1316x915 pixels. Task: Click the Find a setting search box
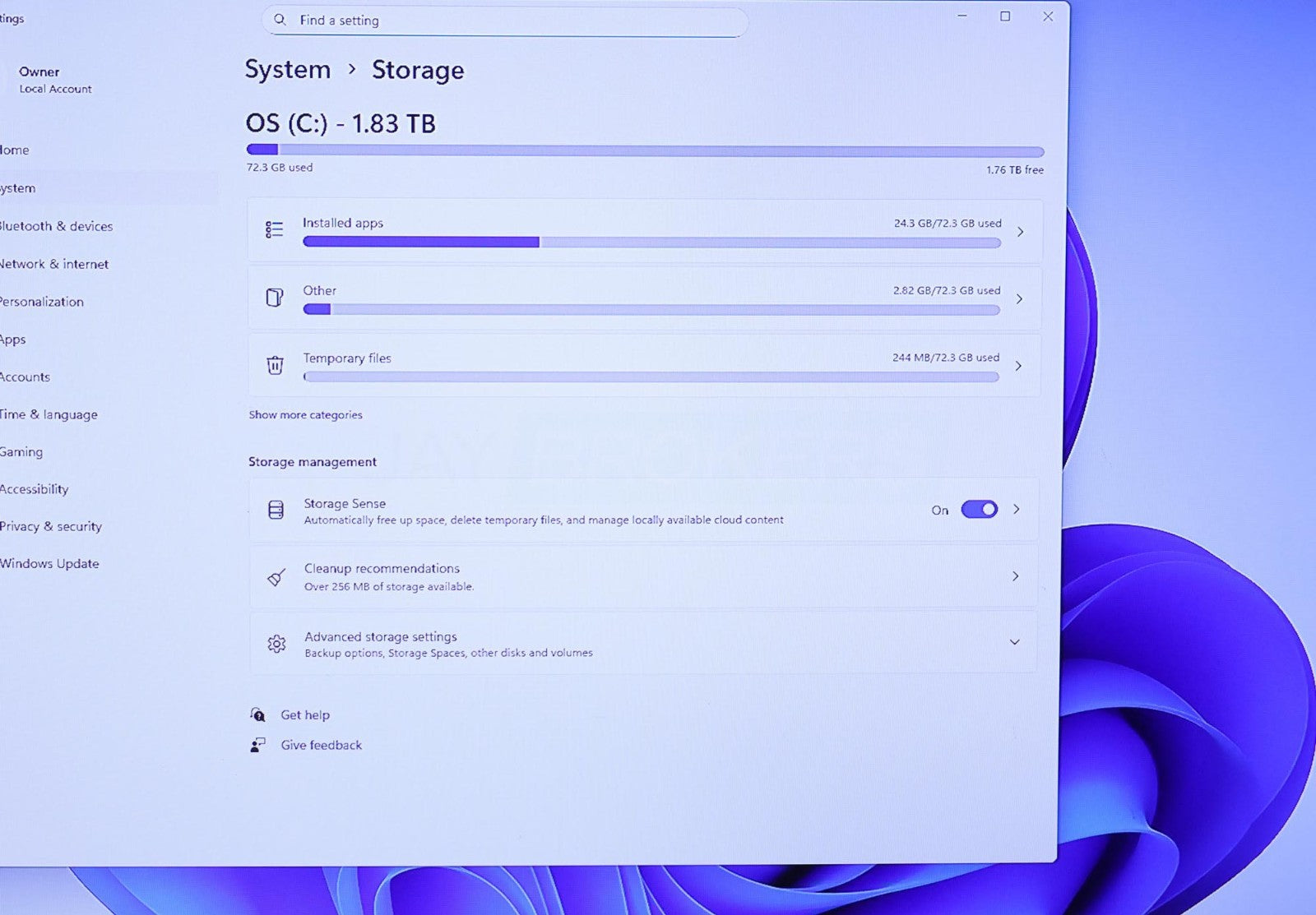(505, 21)
